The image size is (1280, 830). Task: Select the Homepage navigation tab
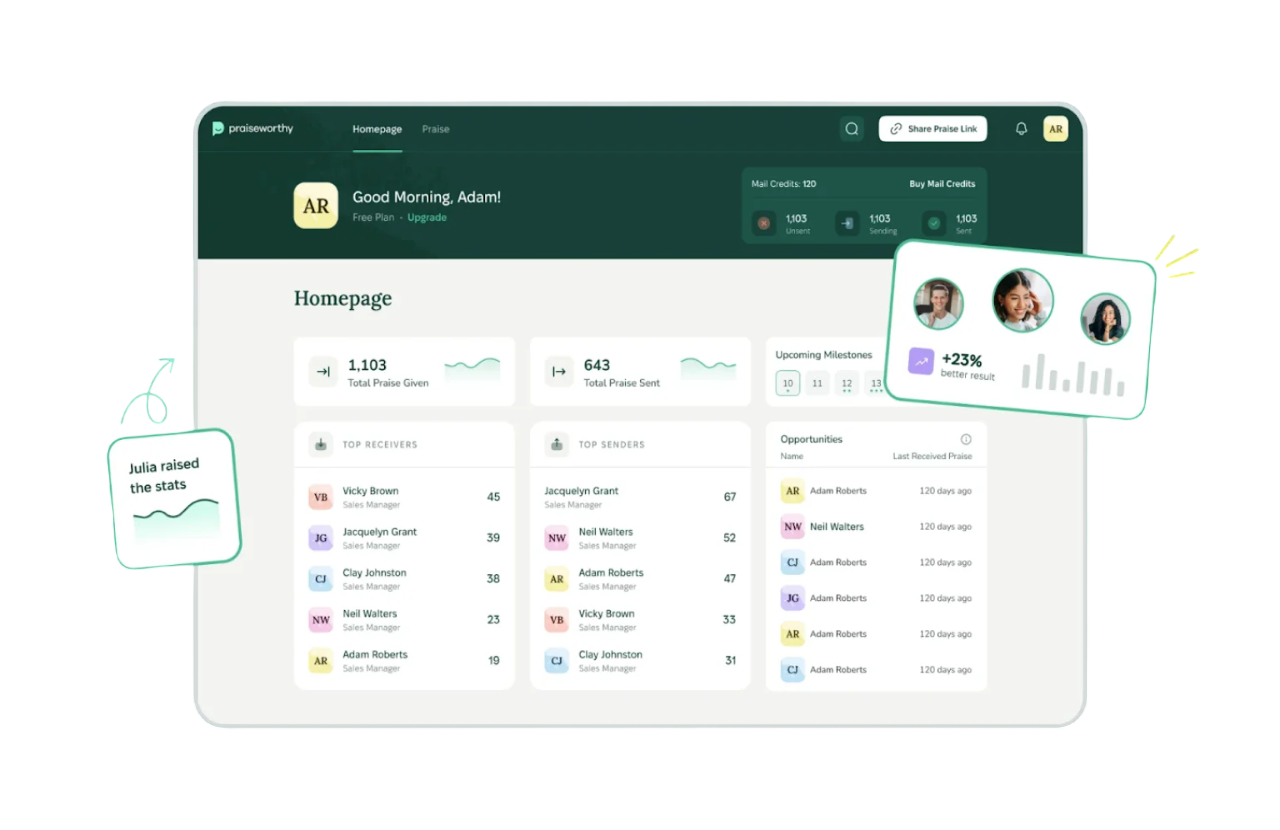coord(377,128)
